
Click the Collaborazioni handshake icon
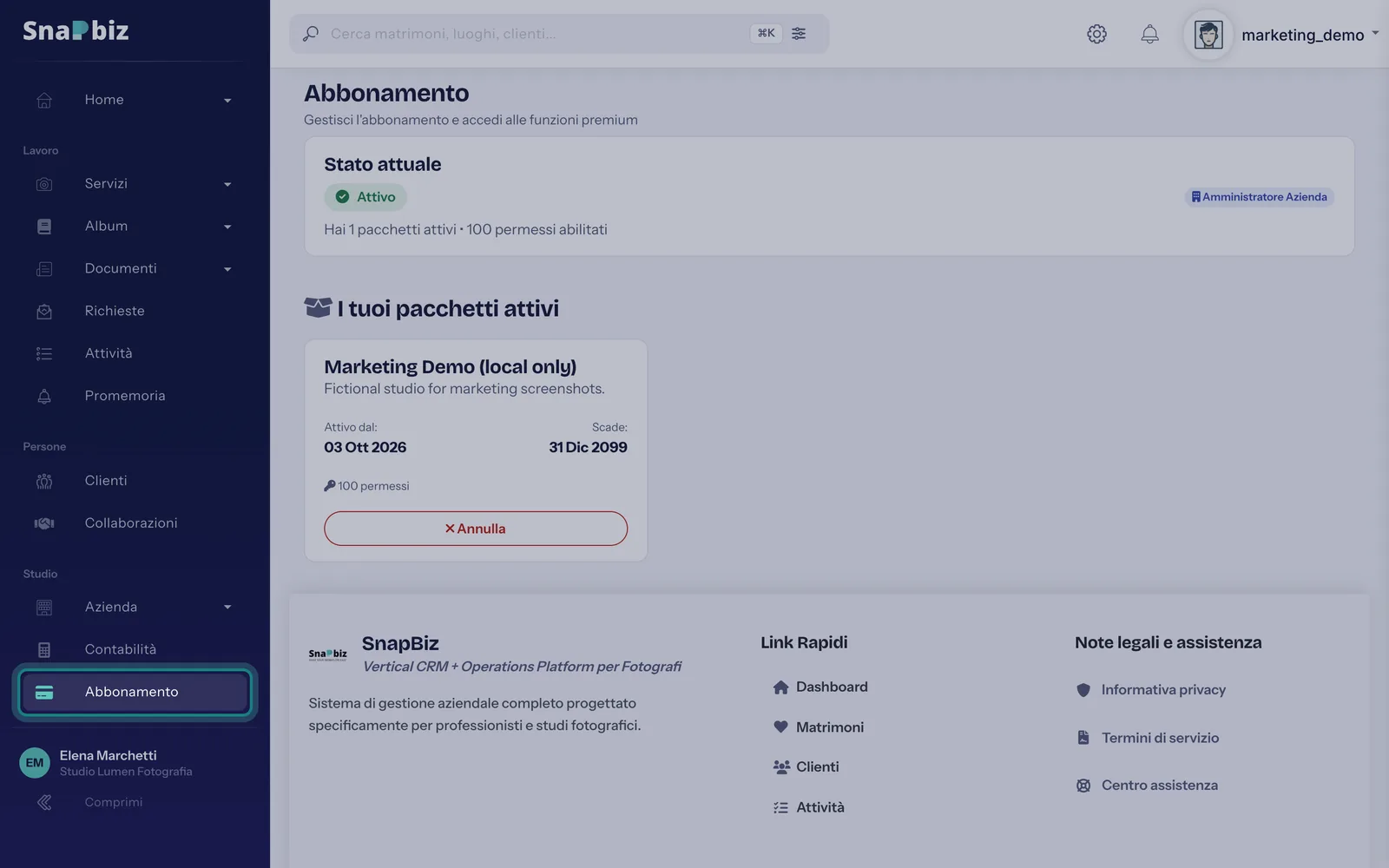click(44, 523)
